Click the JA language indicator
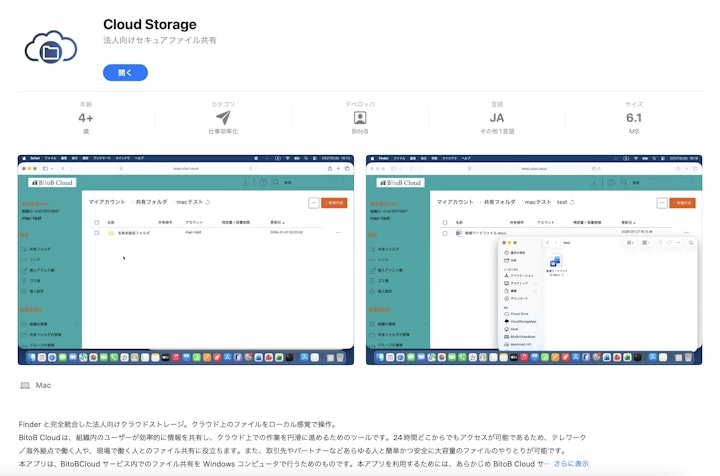This screenshot has height=476, width=720. pos(497,118)
